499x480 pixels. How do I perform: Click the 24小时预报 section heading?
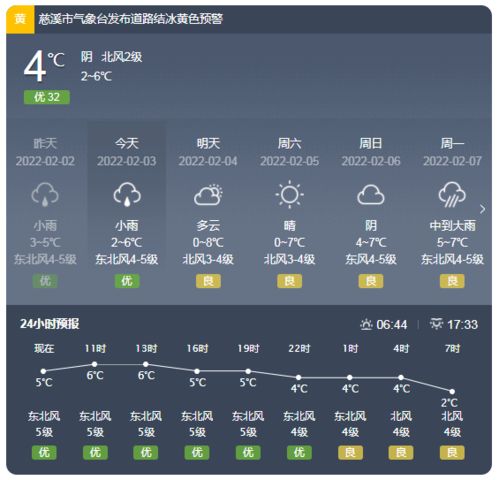(50, 324)
